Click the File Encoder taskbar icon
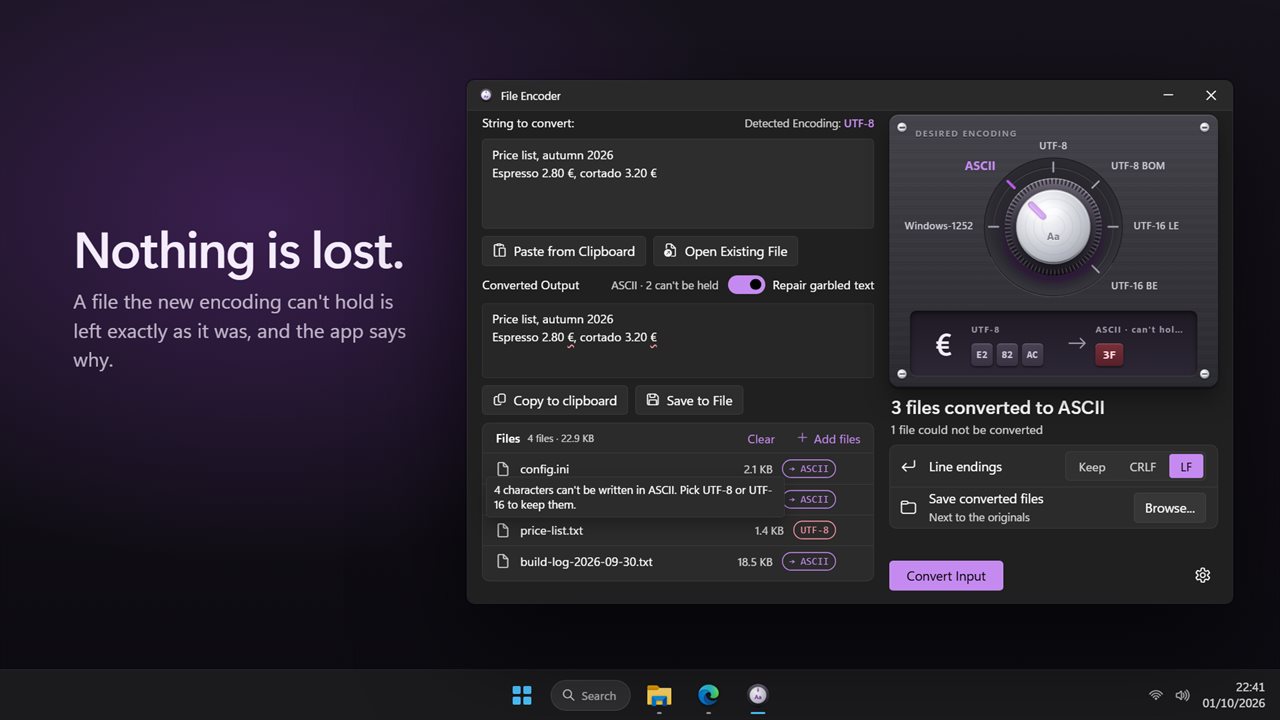Screen dimensions: 1280x720 point(758,695)
